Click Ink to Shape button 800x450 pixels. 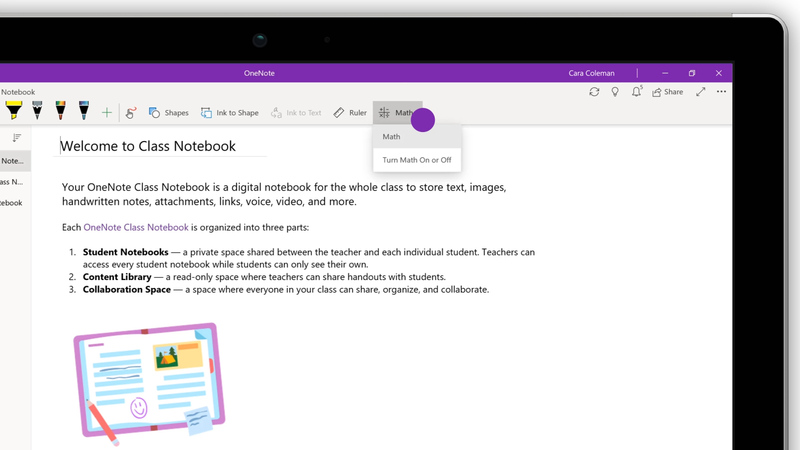pyautogui.click(x=229, y=113)
